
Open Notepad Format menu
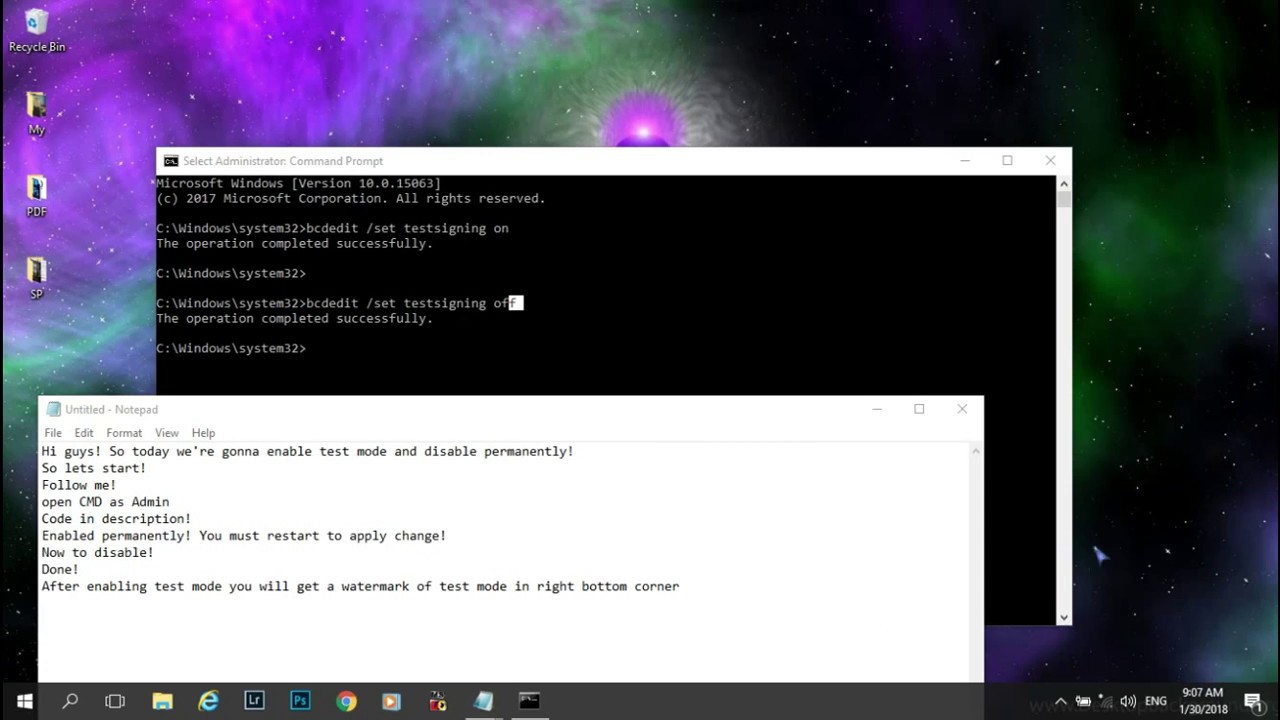pyautogui.click(x=124, y=433)
